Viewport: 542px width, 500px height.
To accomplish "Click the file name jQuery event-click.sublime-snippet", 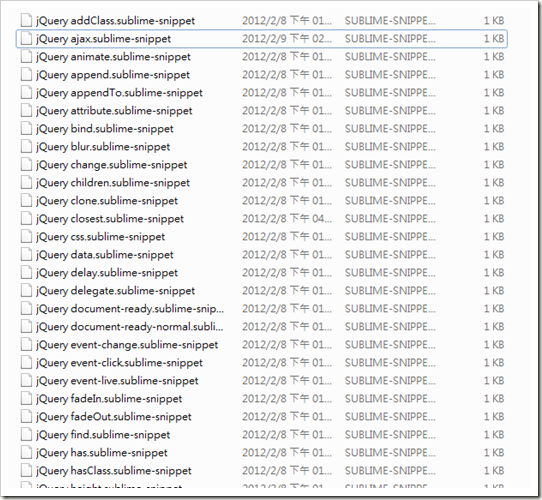I will (119, 362).
